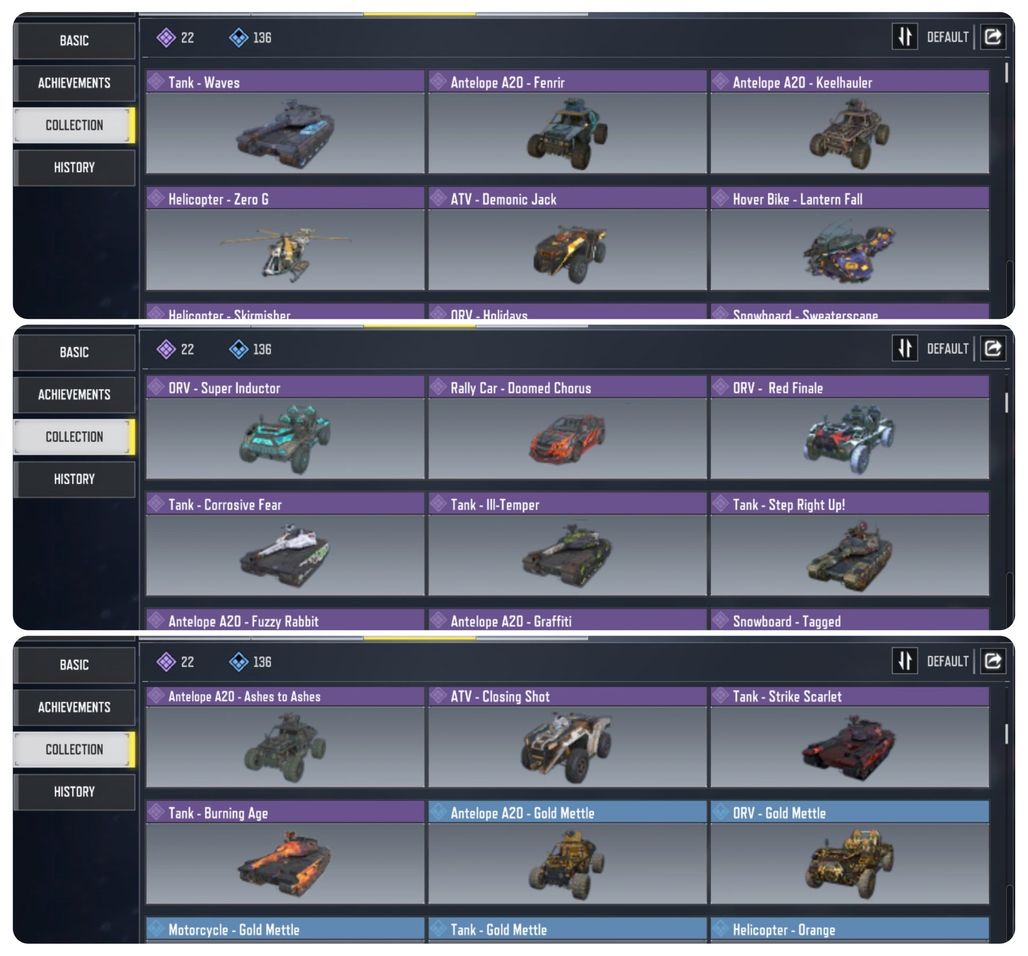Click the share icon in top panel

pyautogui.click(x=993, y=37)
